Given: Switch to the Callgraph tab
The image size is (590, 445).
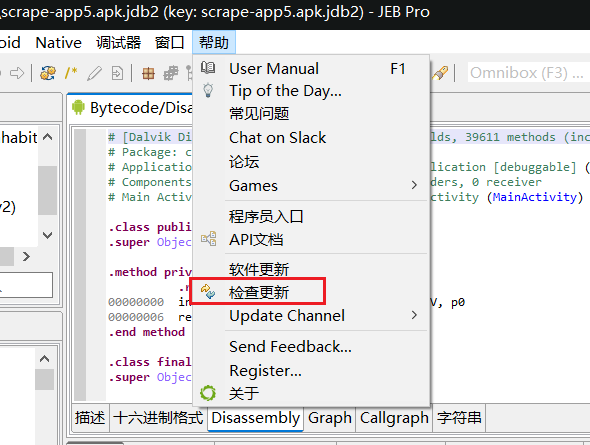Looking at the screenshot, I should 394,418.
